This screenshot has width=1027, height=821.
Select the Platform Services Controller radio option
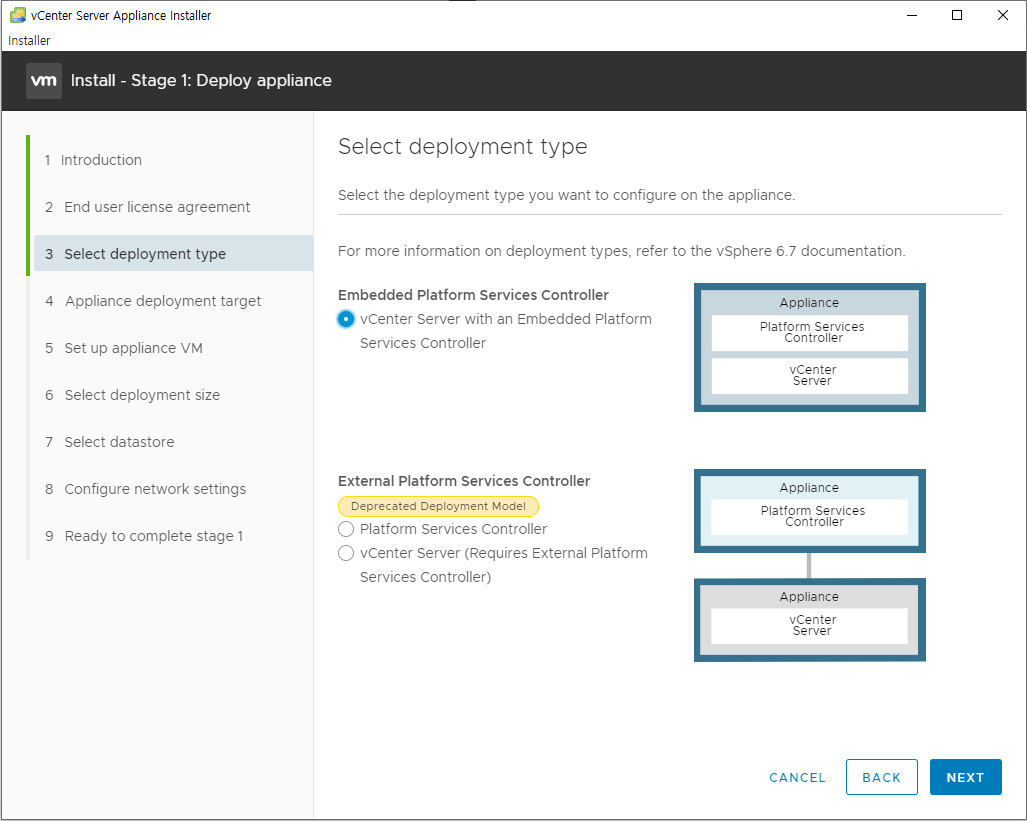[346, 529]
